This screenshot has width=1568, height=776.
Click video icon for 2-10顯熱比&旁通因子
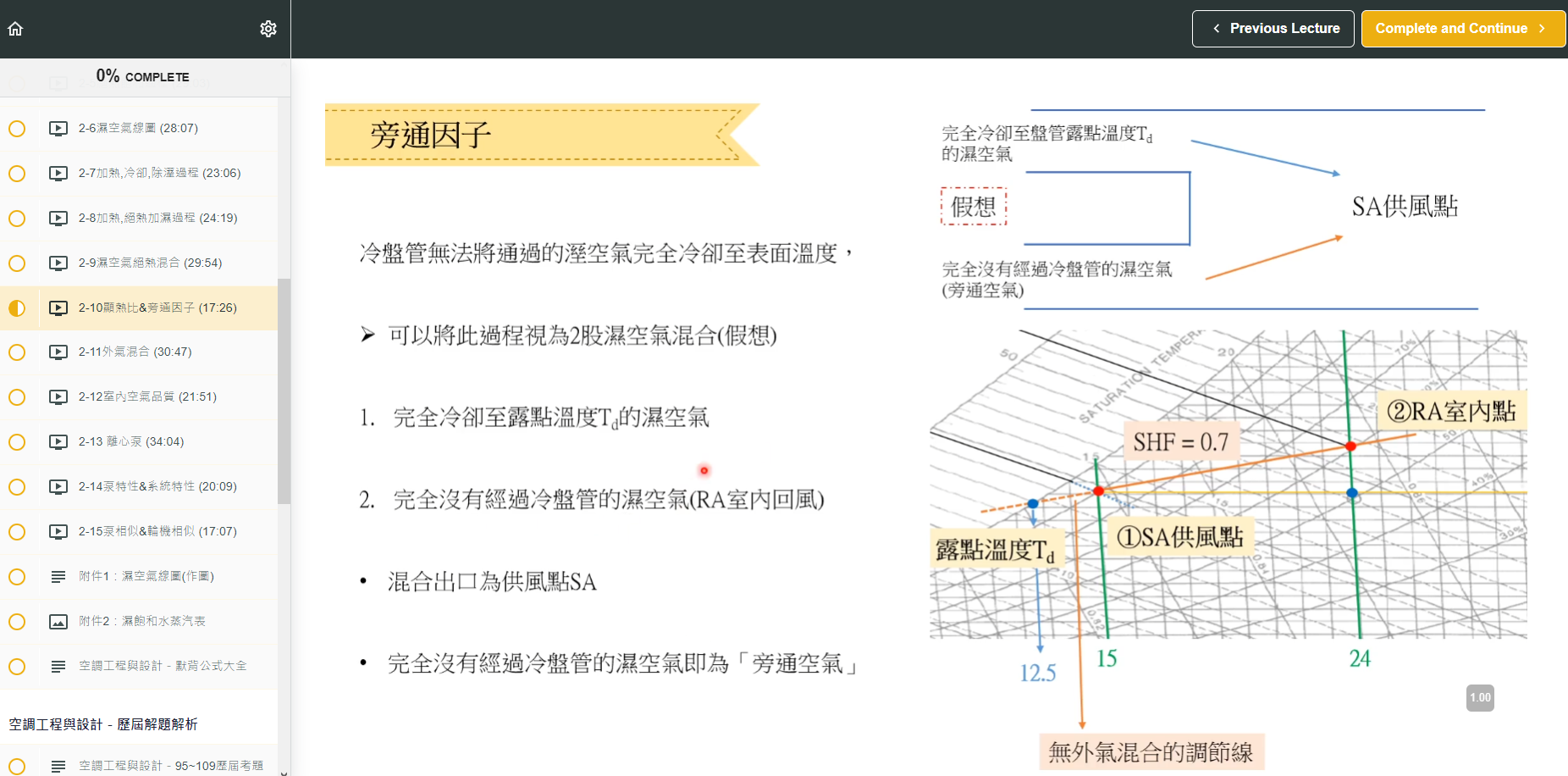58,308
